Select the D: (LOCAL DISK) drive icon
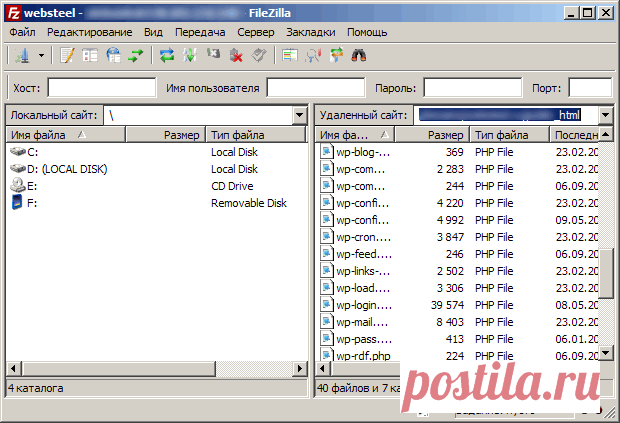 [18, 169]
